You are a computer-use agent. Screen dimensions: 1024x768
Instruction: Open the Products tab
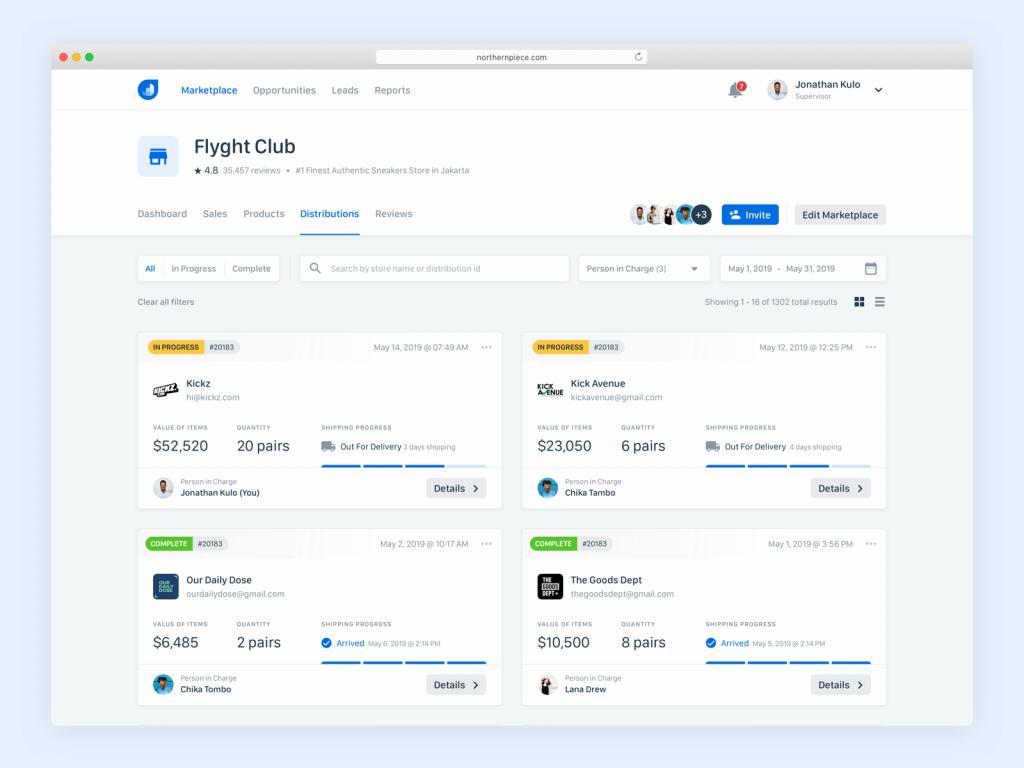point(264,214)
